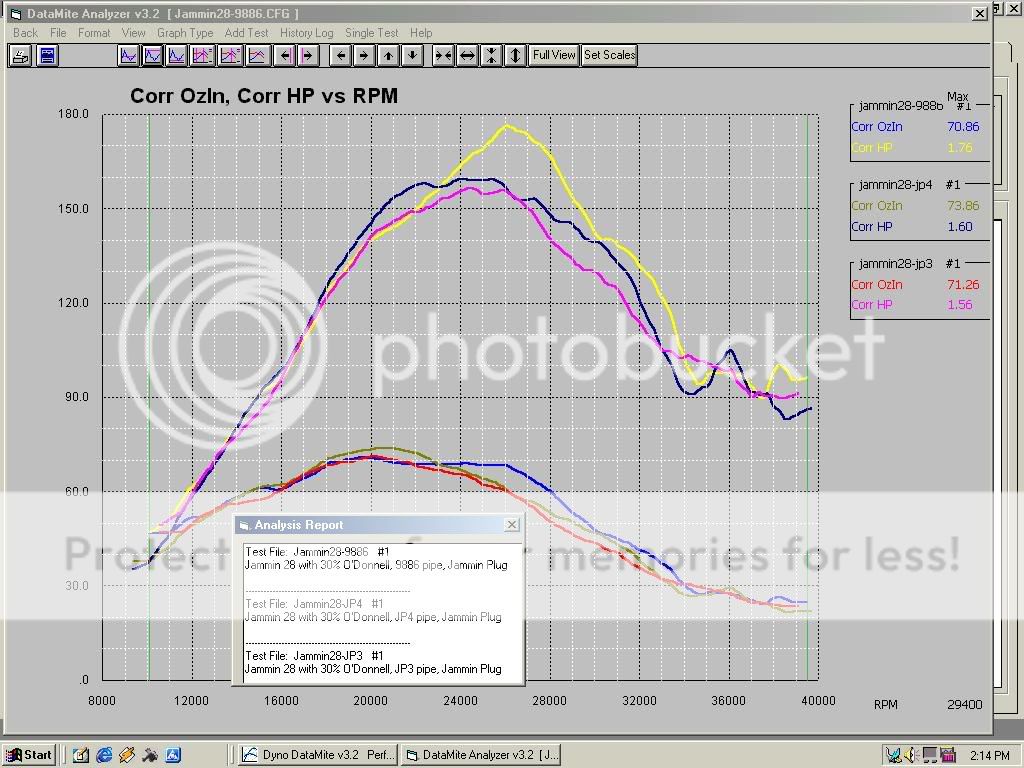Open the Format menu
1024x768 pixels.
[x=93, y=32]
